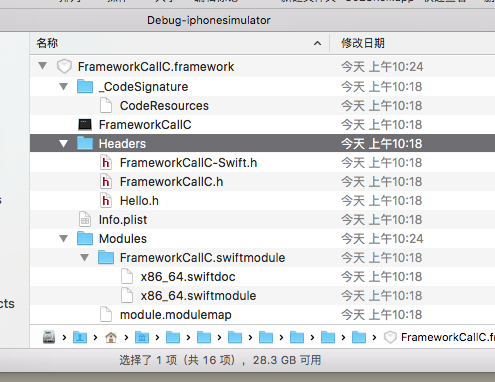Click the Users folder icon in path bar
495x382 pixels.
80,337
